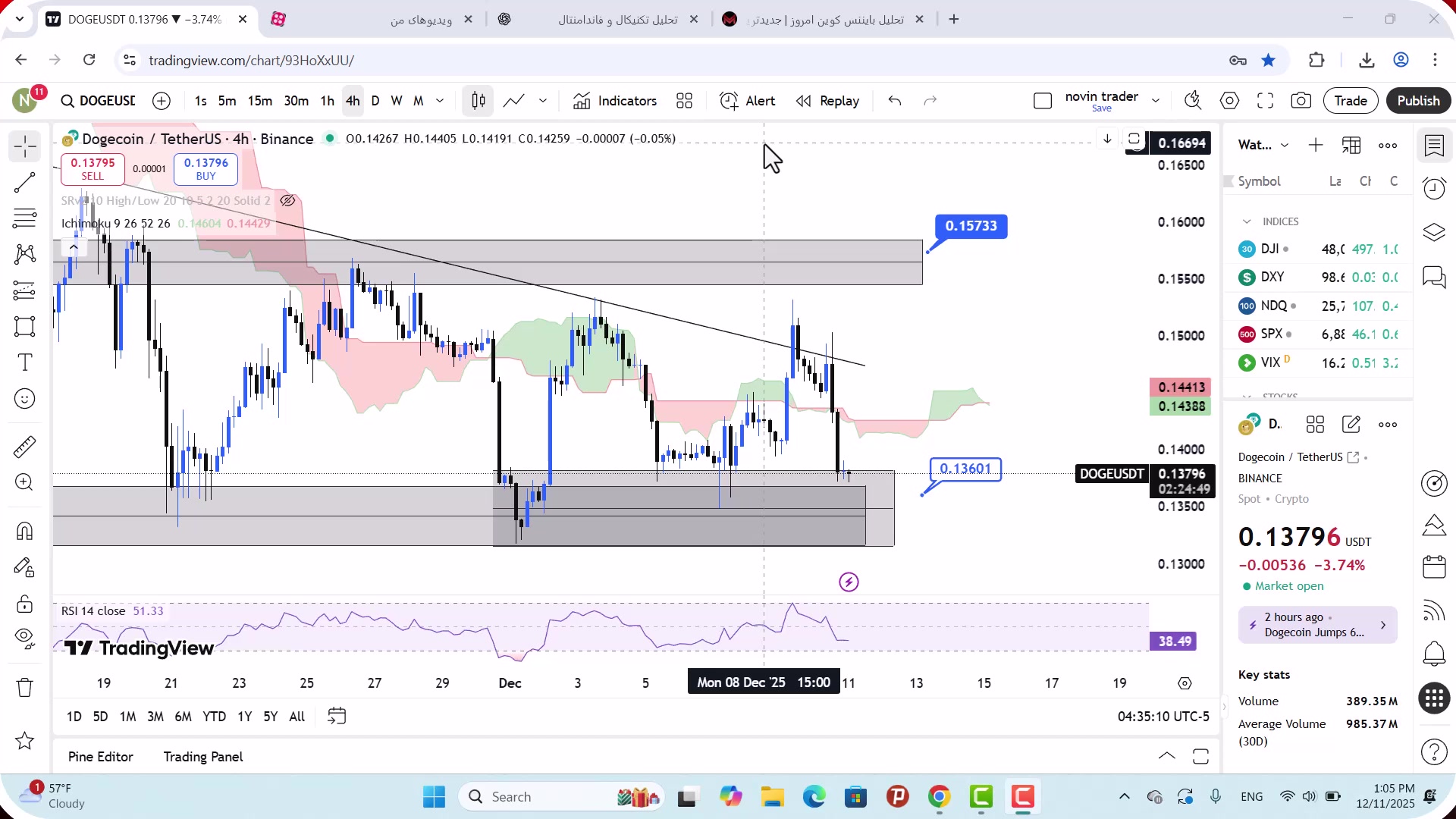This screenshot has width=1456, height=819.
Task: Toggle magnet mode for drawings
Action: click(x=24, y=531)
